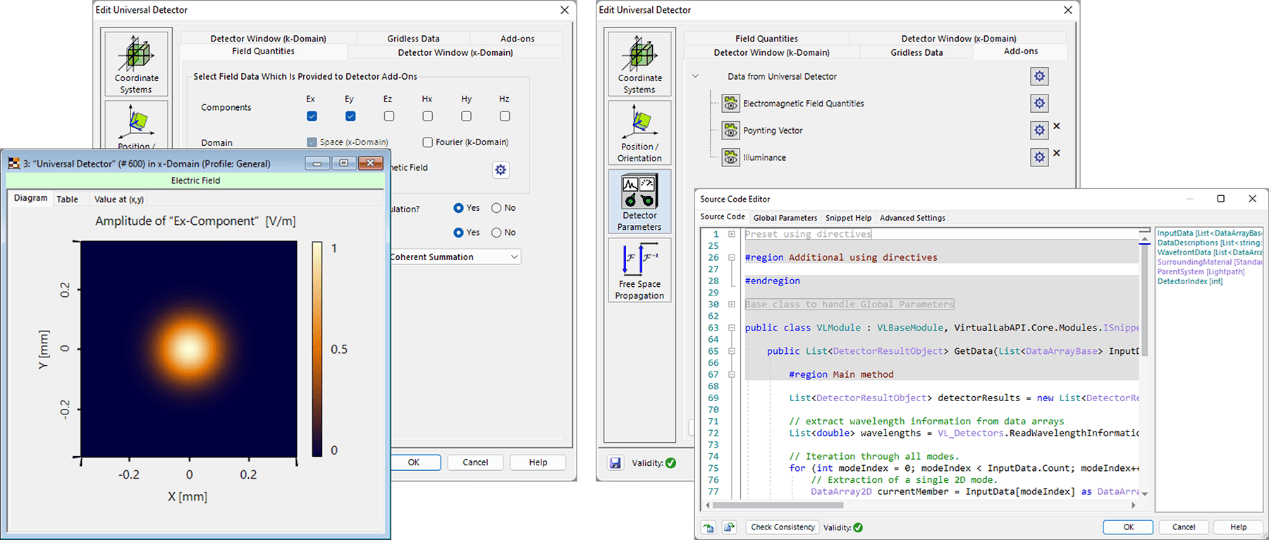Screen dimensions: 1269x540
Task: Open the Table tab in detector result
Action: click(x=67, y=199)
